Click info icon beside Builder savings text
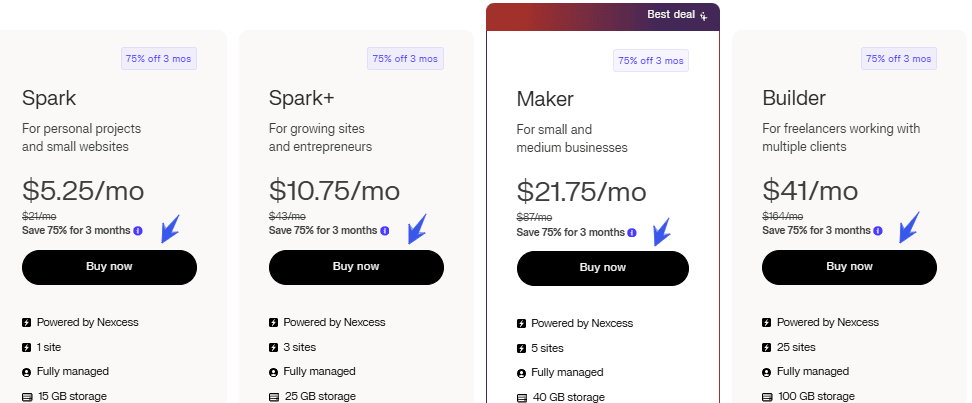972x403 pixels. tap(878, 231)
